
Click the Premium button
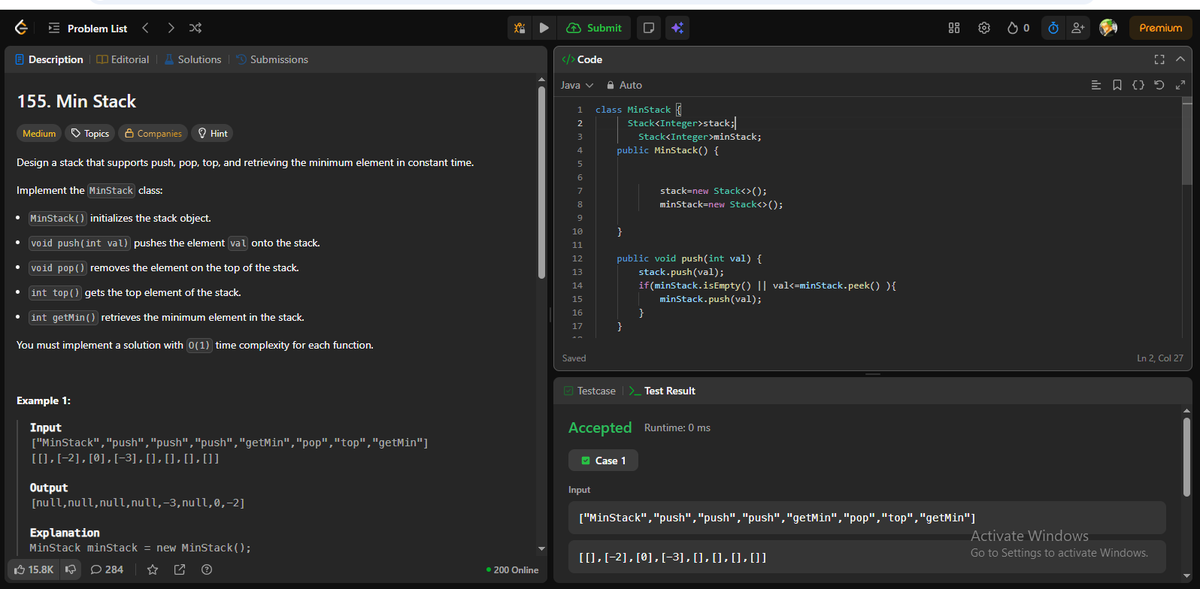click(x=1160, y=28)
